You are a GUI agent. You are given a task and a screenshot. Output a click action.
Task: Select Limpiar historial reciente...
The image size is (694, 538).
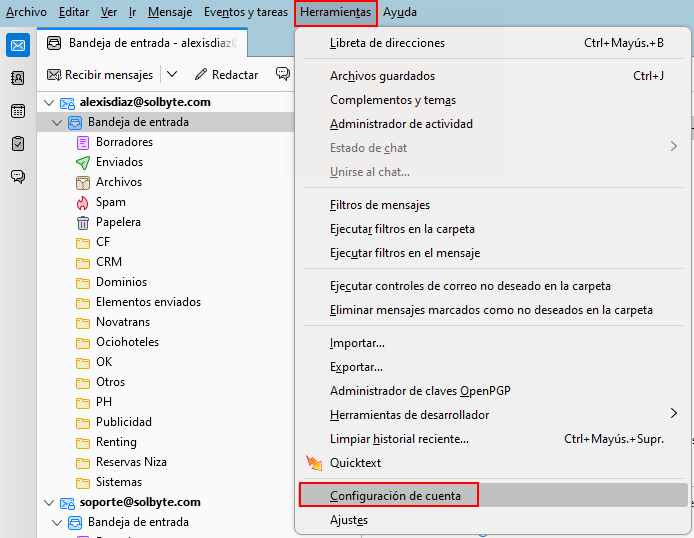[494, 439]
